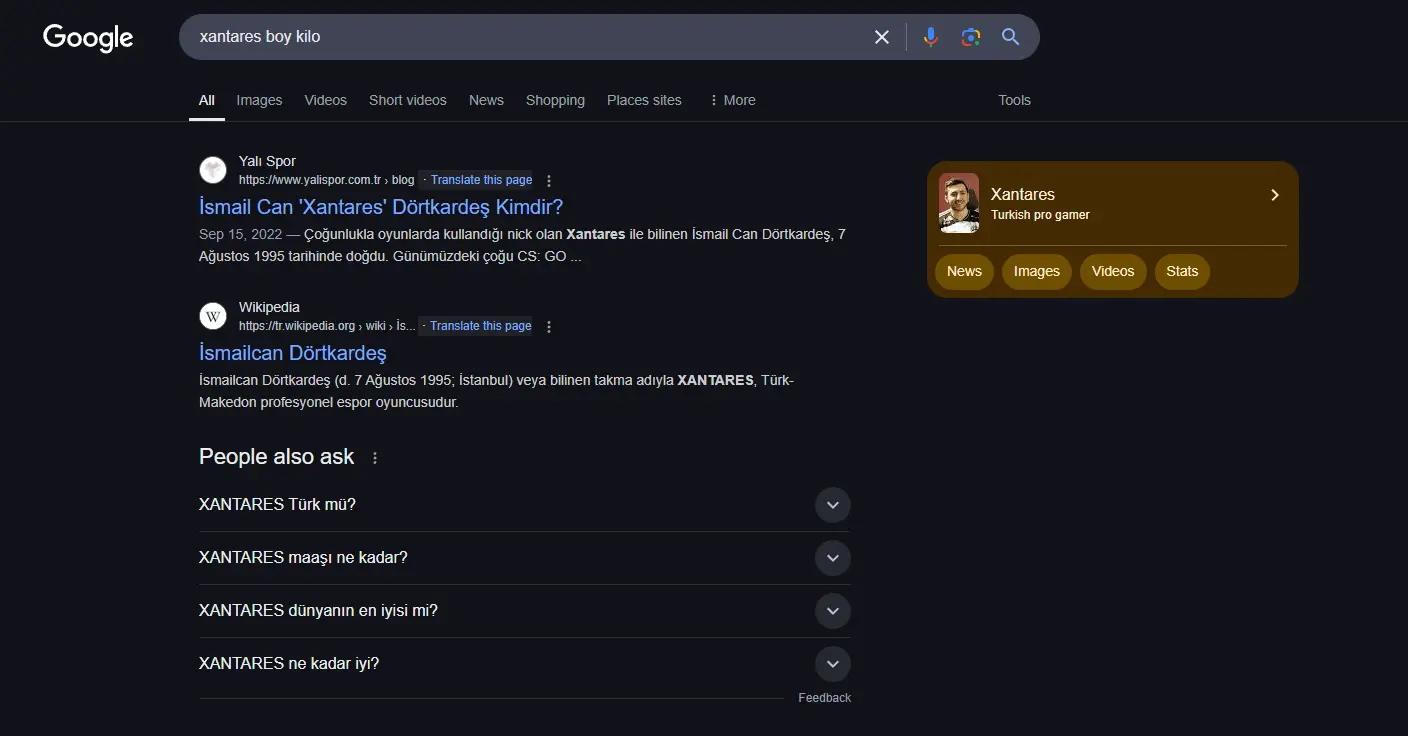Switch to the Videos tab
Screen dimensions: 1408x736
pyautogui.click(x=326, y=100)
